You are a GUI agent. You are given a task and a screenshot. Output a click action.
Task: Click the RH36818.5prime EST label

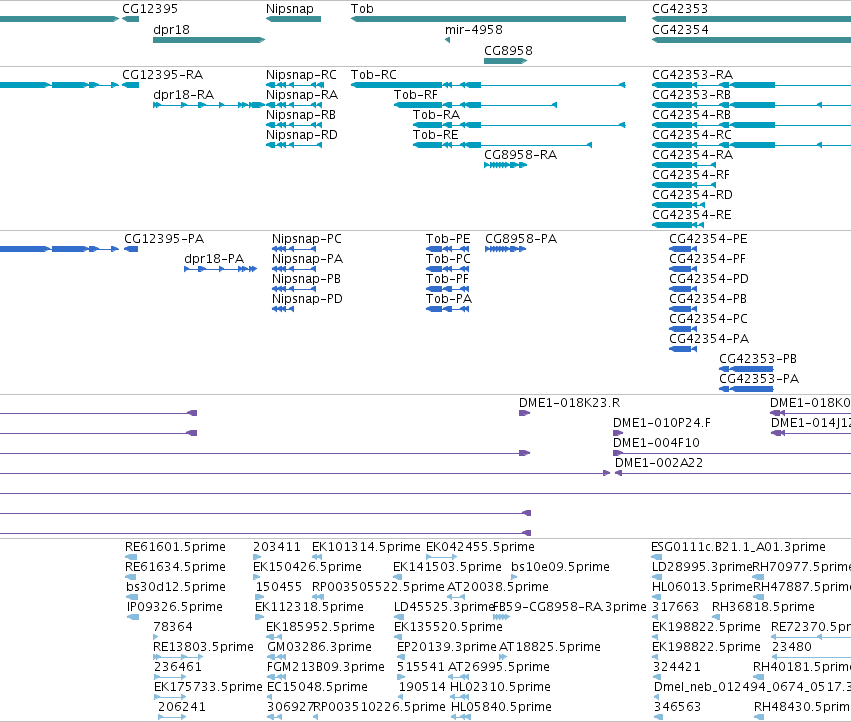coord(763,607)
